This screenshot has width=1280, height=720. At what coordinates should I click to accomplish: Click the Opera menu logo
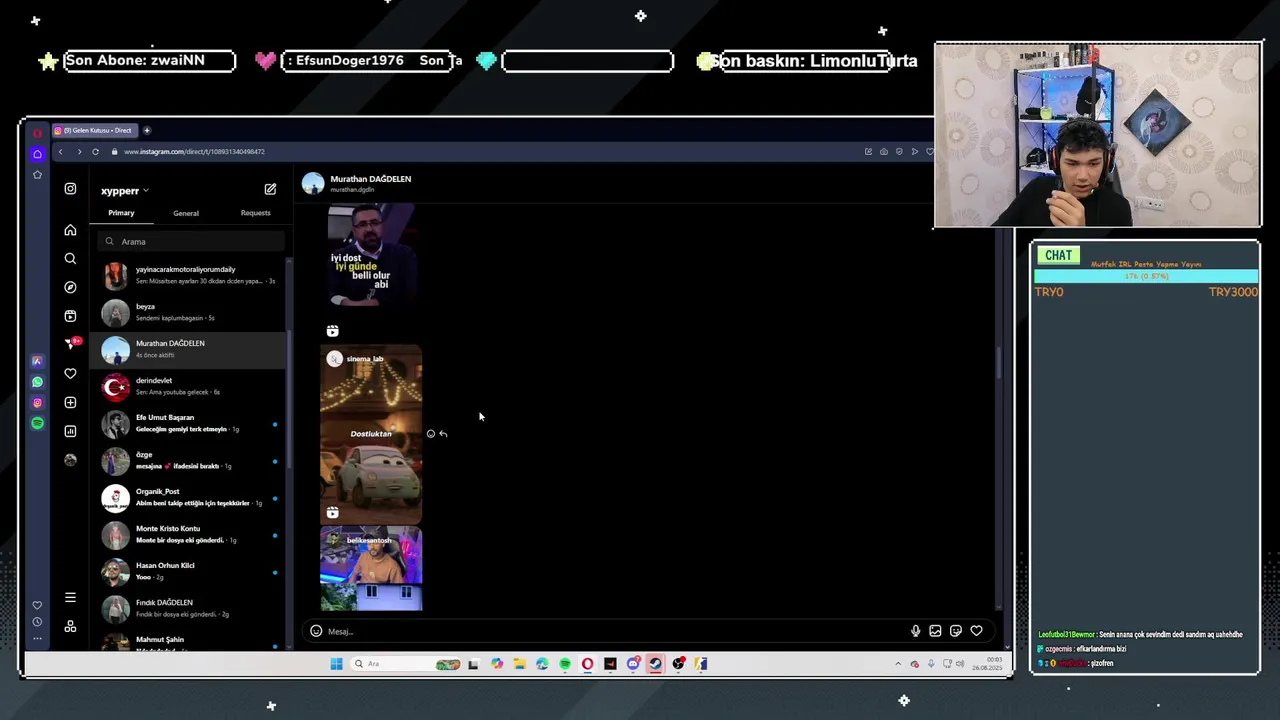pyautogui.click(x=37, y=131)
